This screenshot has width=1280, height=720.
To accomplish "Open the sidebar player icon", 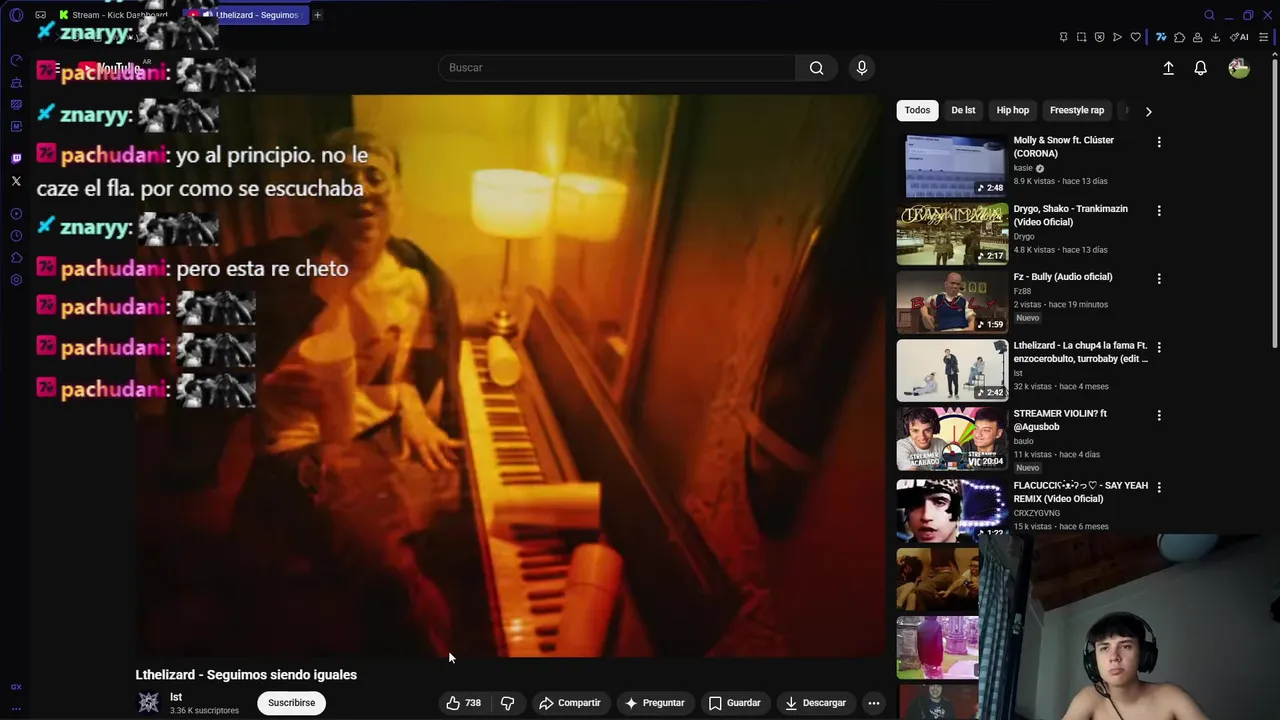I will 16,214.
